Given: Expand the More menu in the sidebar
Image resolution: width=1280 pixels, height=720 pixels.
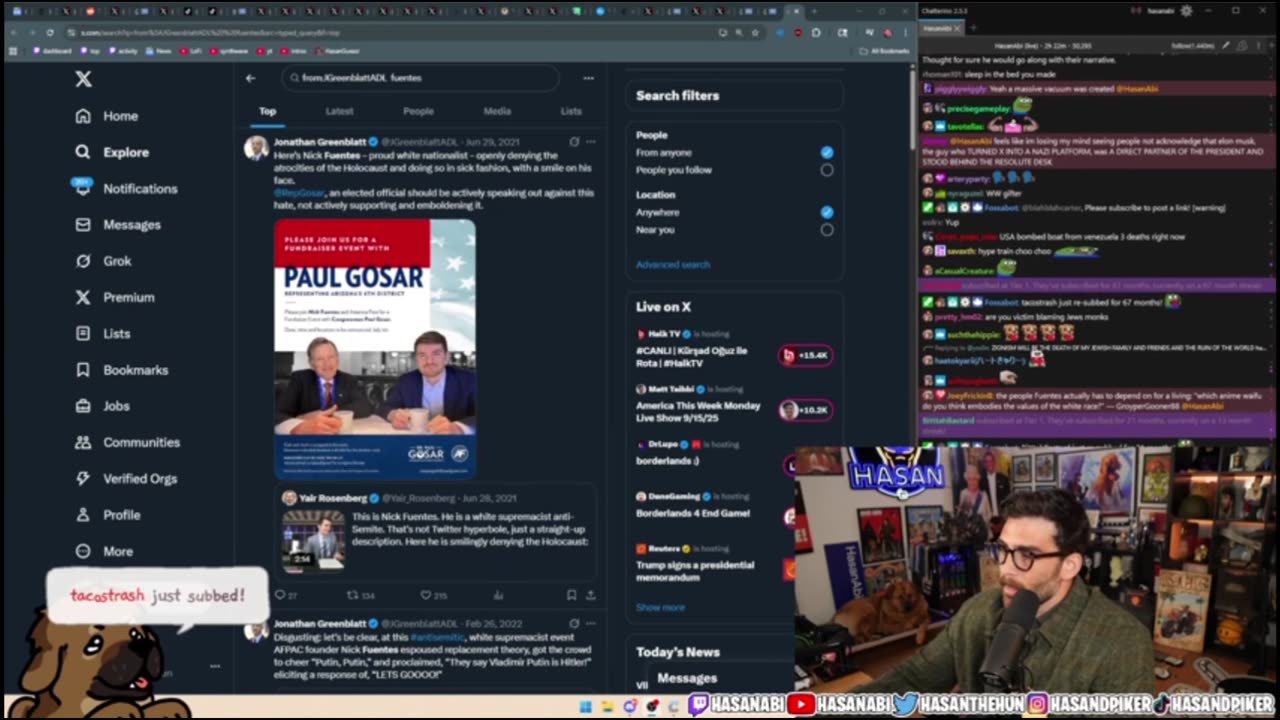Looking at the screenshot, I should [x=104, y=551].
